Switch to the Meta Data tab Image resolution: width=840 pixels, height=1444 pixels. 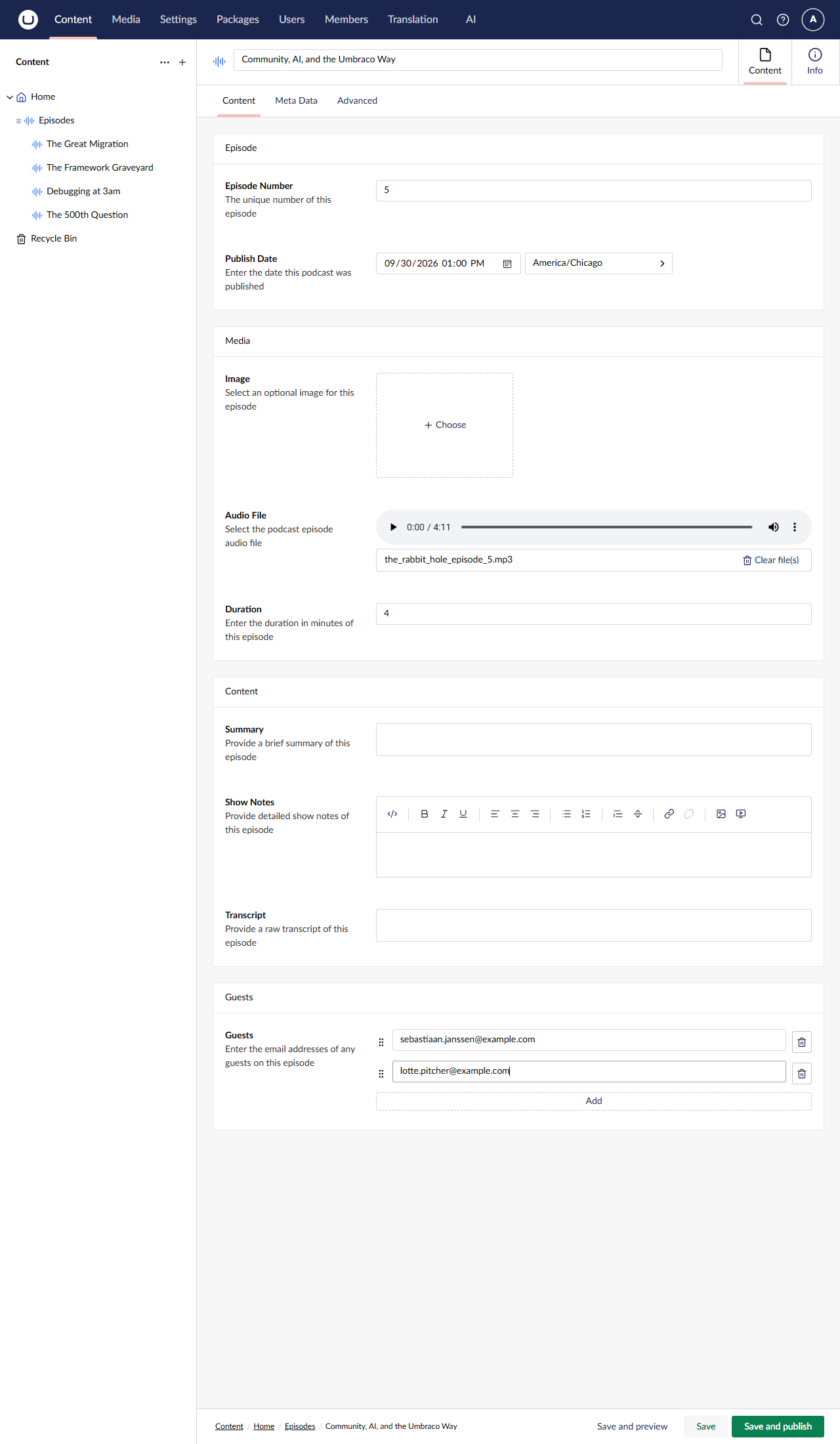pos(296,101)
